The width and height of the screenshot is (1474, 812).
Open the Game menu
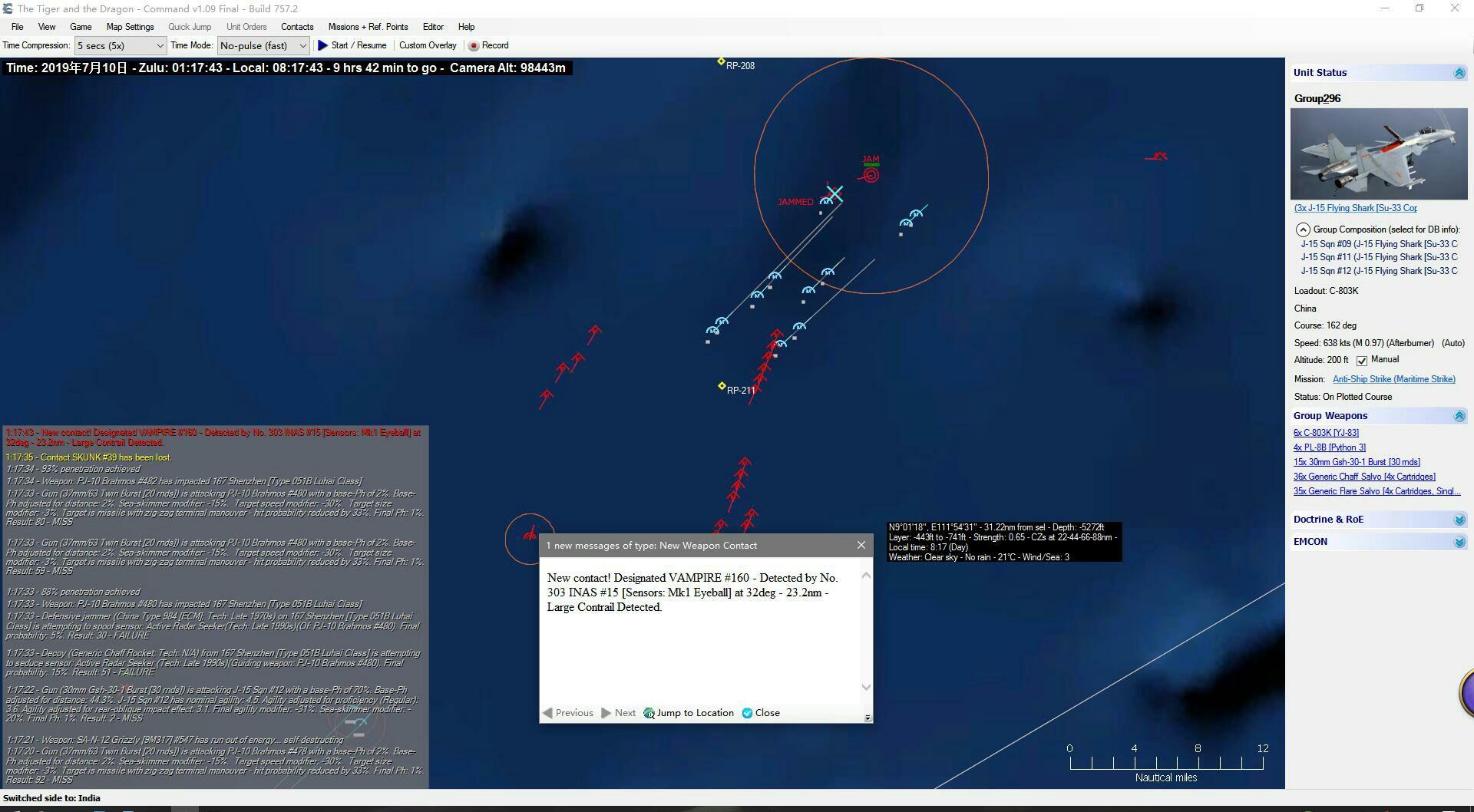(81, 27)
